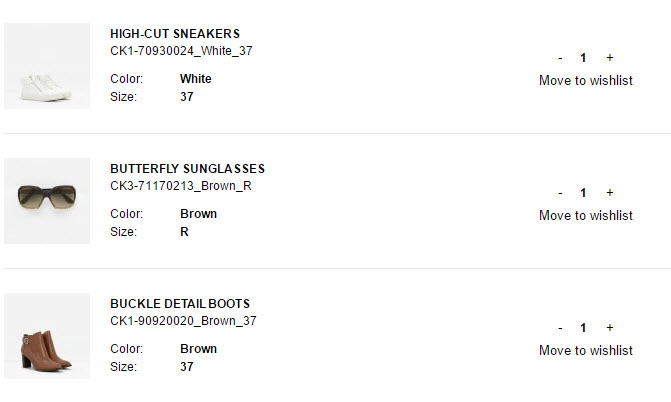671x402 pixels.
Task: Increase quantity of High-Cut Sneakers
Action: 610,58
